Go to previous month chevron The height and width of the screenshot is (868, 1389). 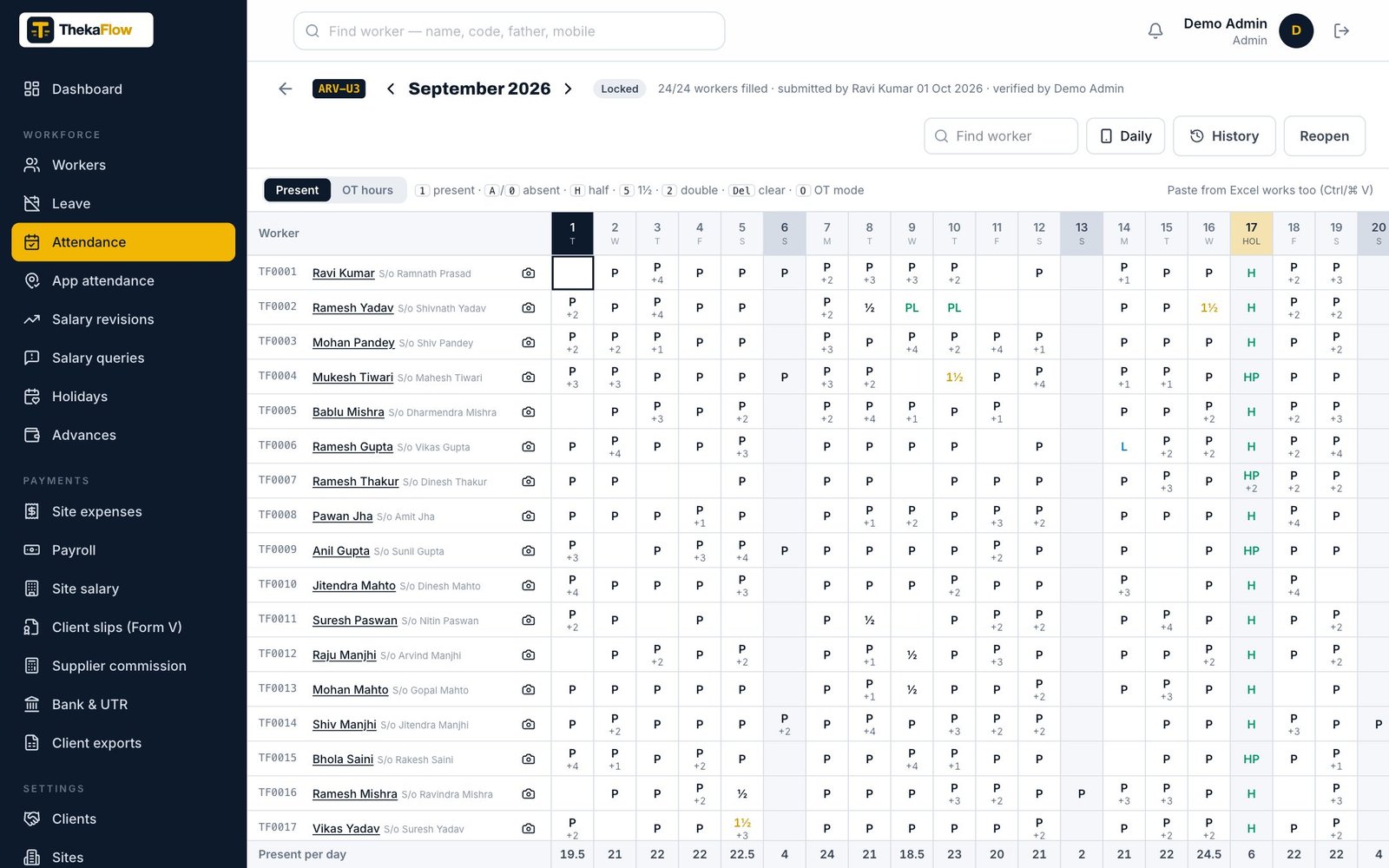pyautogui.click(x=391, y=89)
